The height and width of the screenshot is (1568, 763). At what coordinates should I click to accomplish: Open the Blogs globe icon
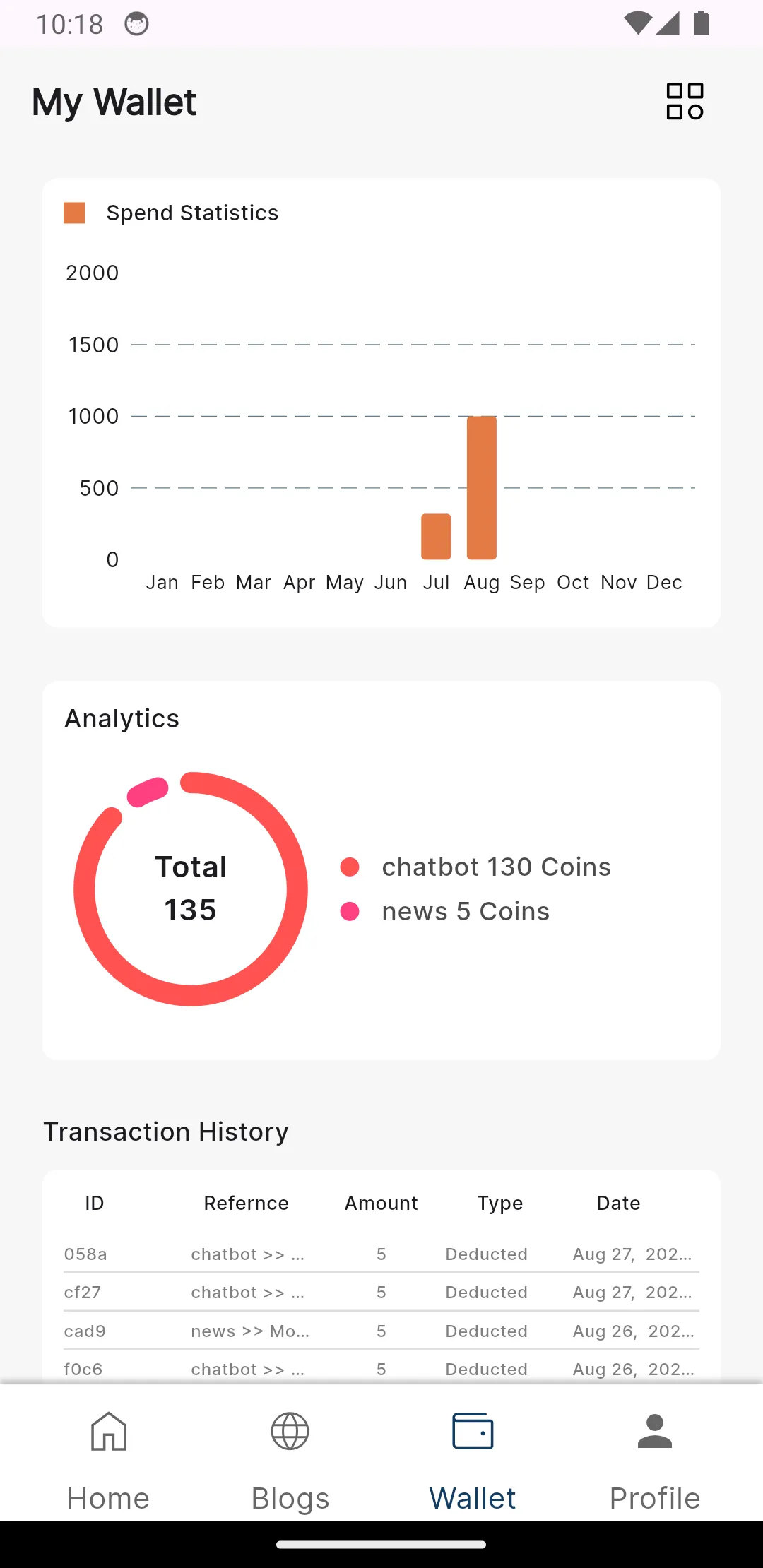[x=290, y=1431]
